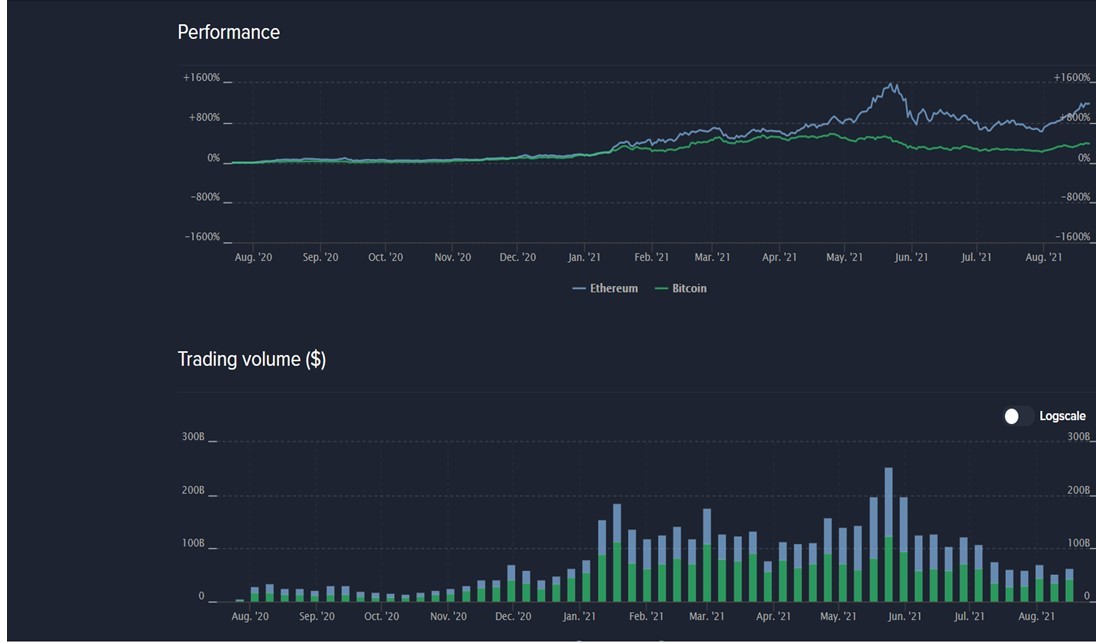Toggle the Logscale switch
Image resolution: width=1096 pixels, height=643 pixels.
click(x=1018, y=416)
